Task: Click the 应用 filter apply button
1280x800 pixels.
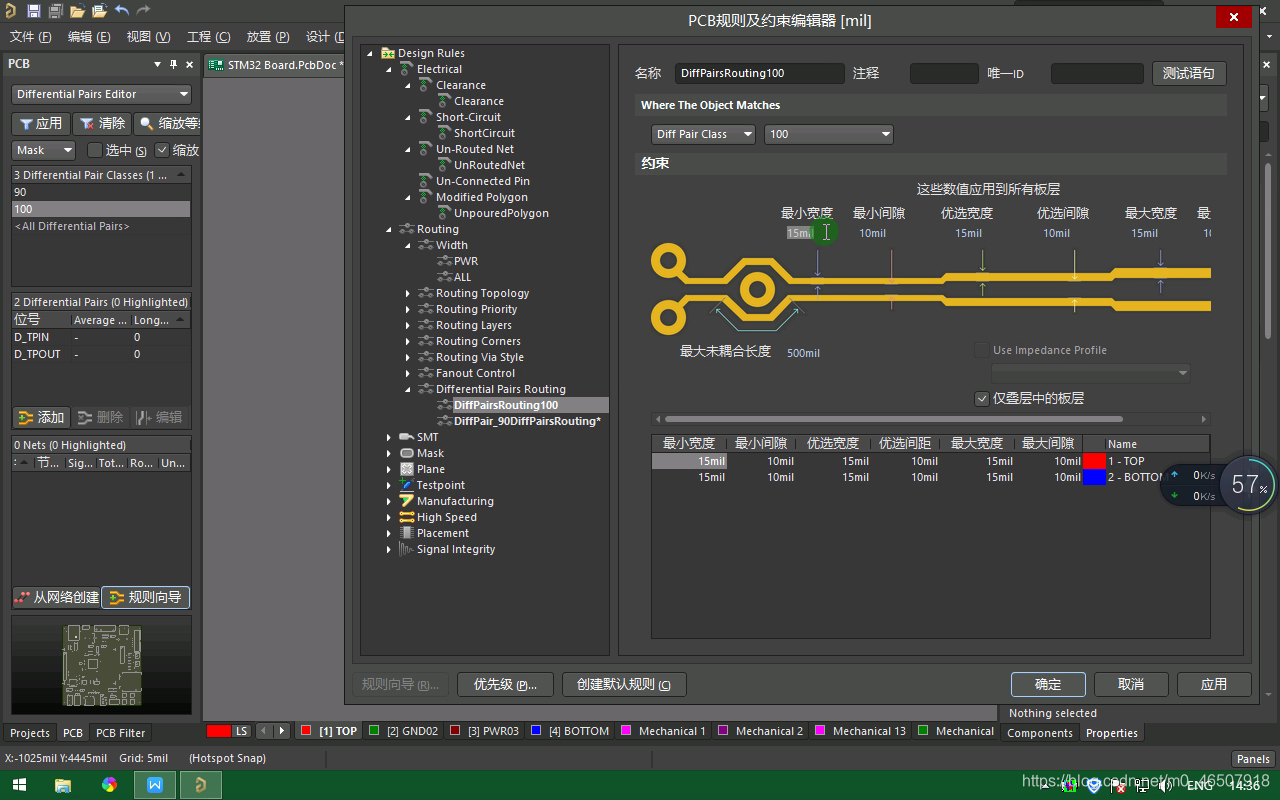Action: (41, 123)
